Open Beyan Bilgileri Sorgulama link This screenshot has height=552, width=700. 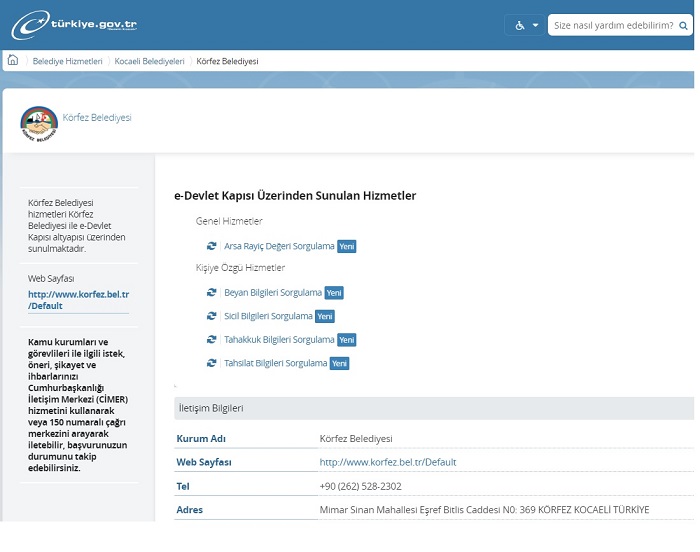coord(273,293)
